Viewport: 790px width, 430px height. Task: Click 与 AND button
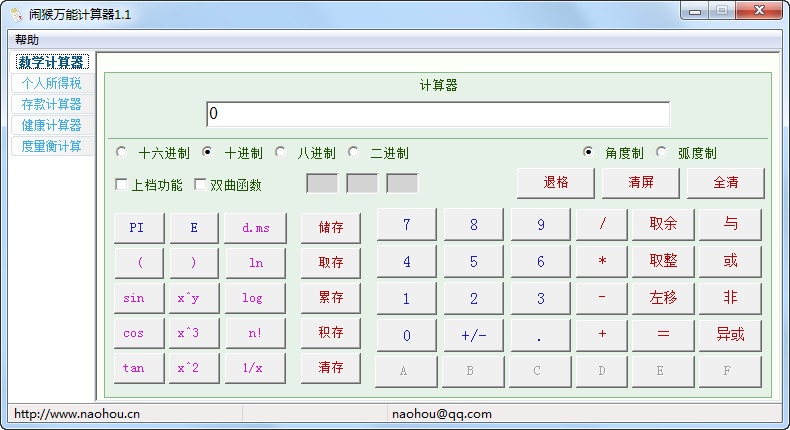[730, 225]
